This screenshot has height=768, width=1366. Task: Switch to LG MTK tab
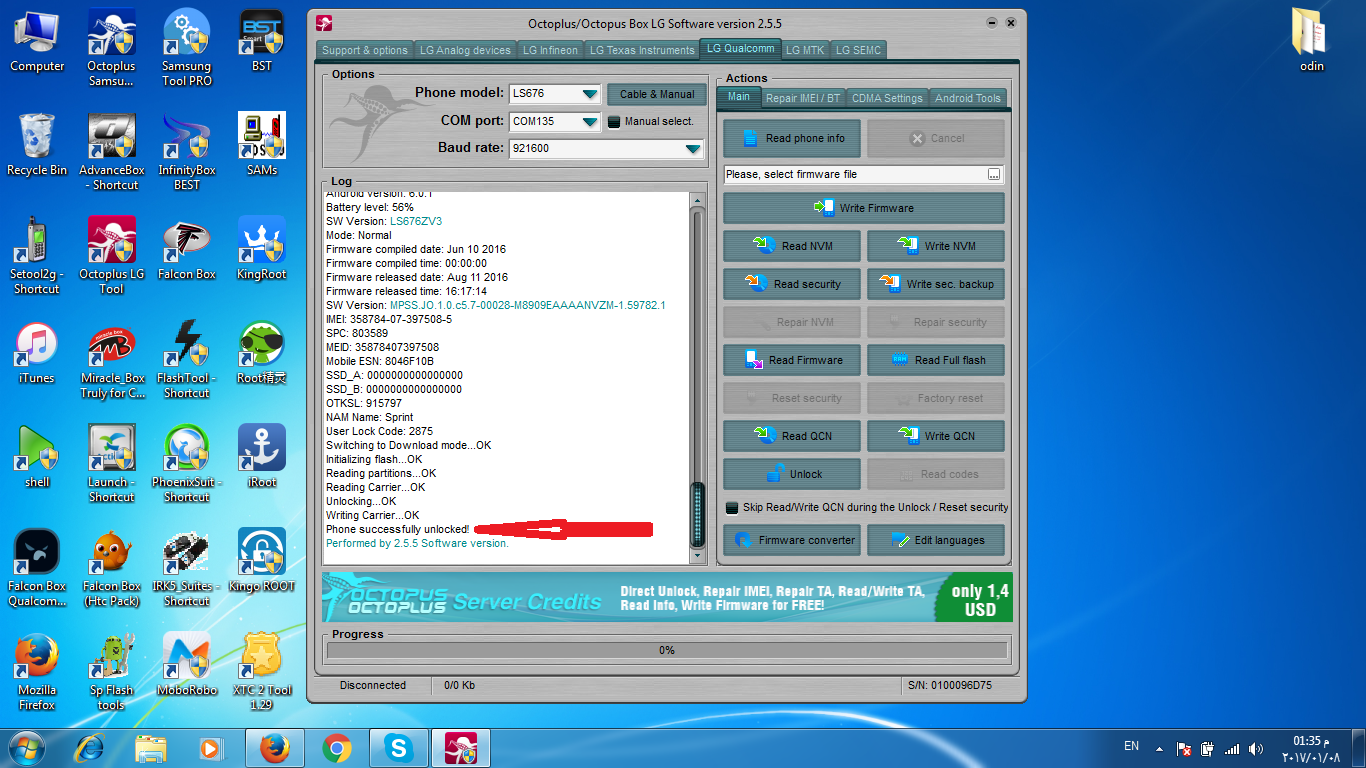pyautogui.click(x=805, y=50)
